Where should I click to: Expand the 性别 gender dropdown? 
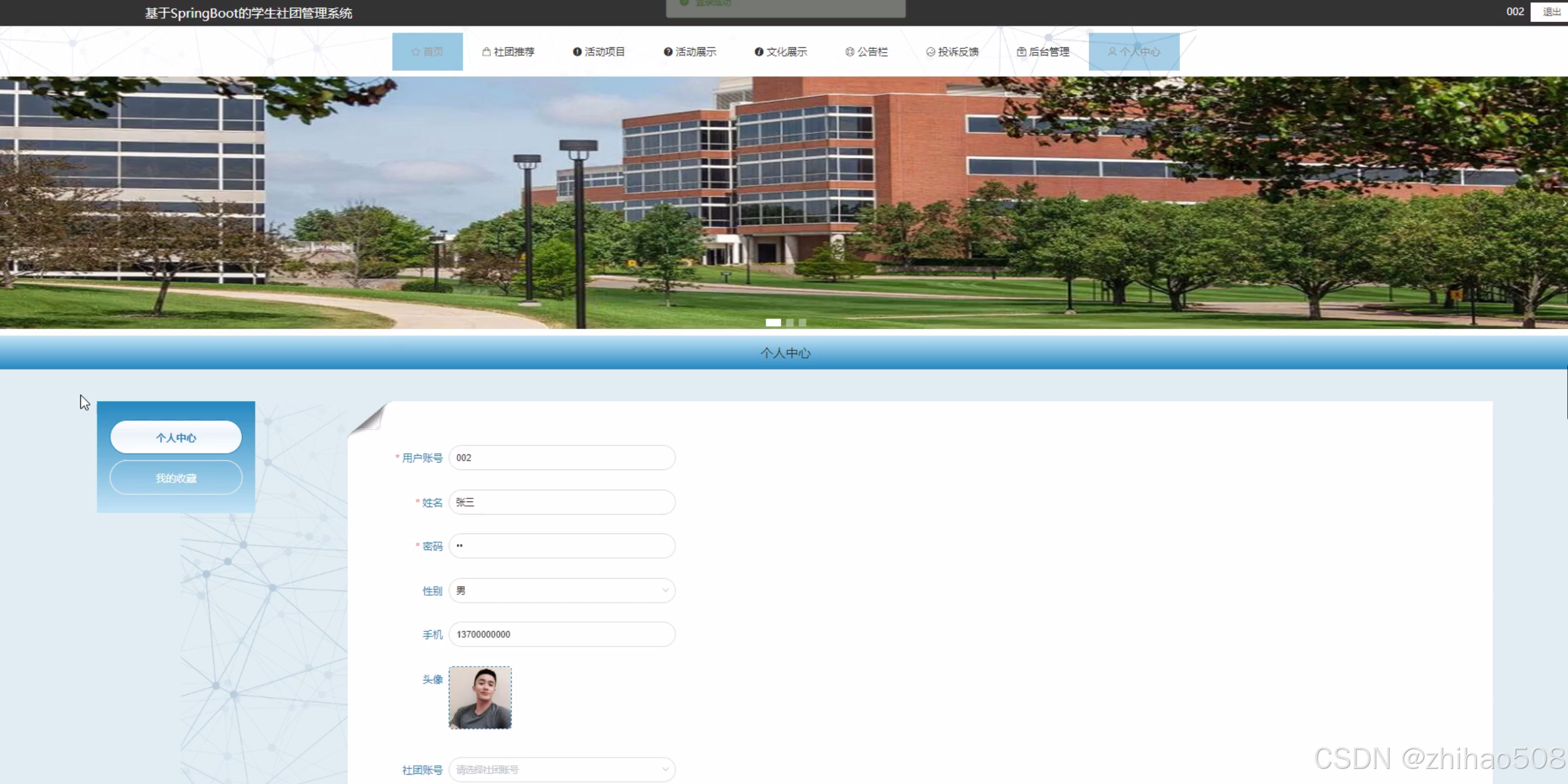coord(562,590)
